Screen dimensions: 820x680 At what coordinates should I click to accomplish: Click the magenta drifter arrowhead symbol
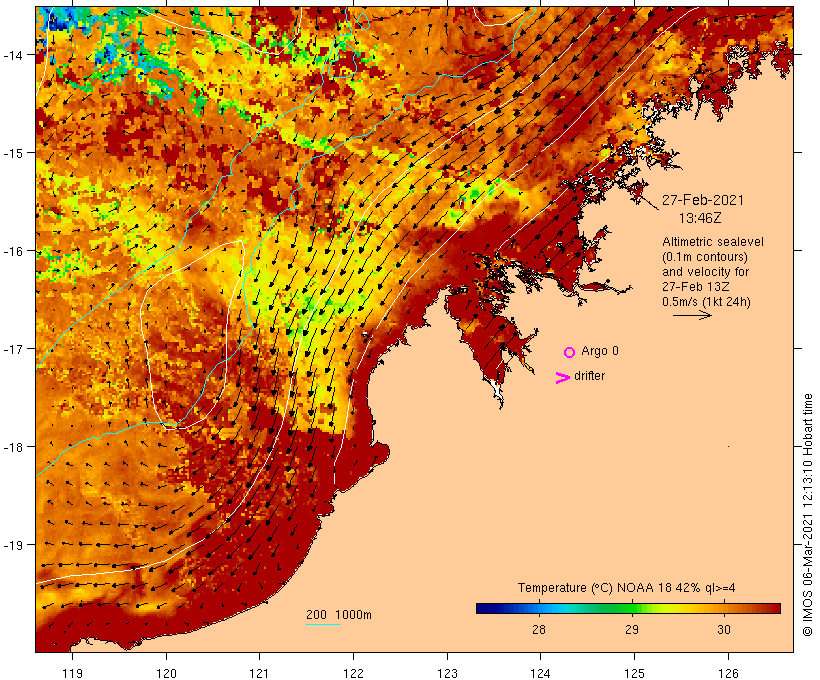(x=562, y=378)
